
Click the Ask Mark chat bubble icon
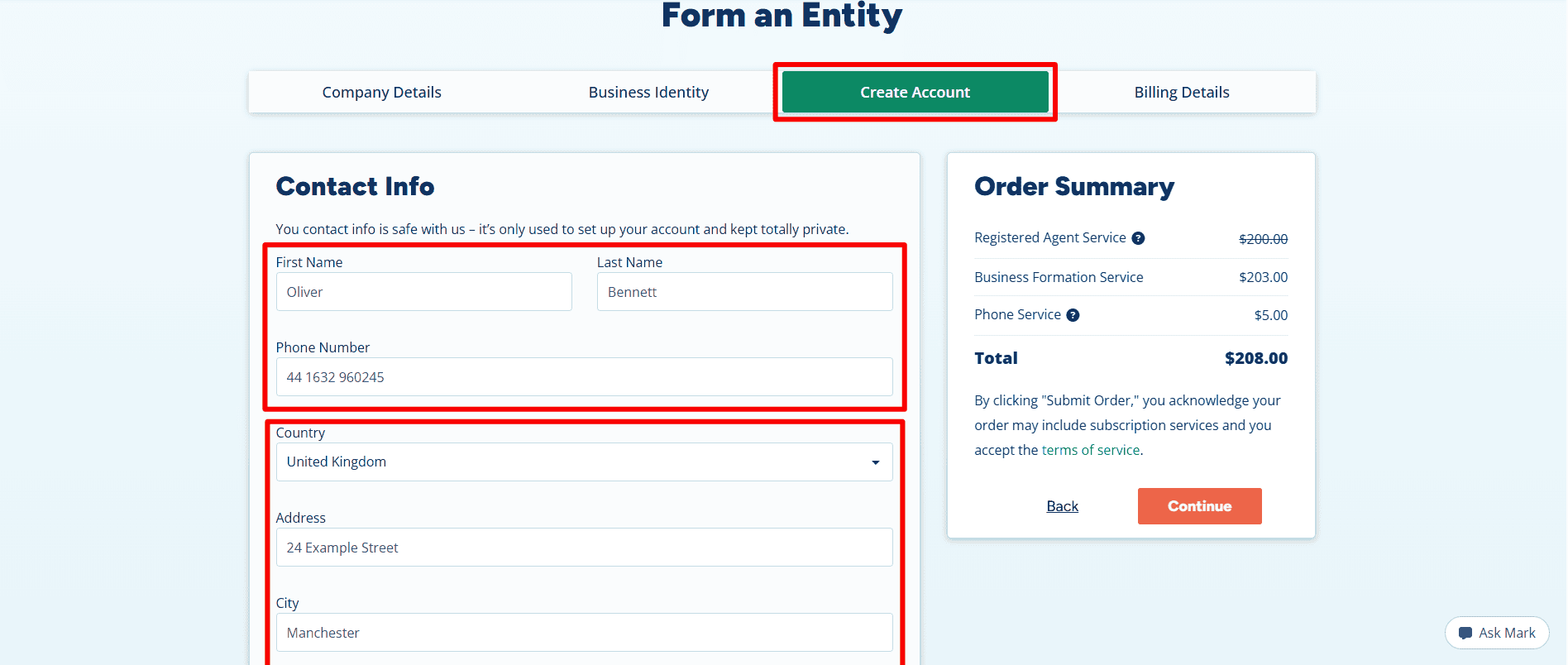click(1465, 633)
